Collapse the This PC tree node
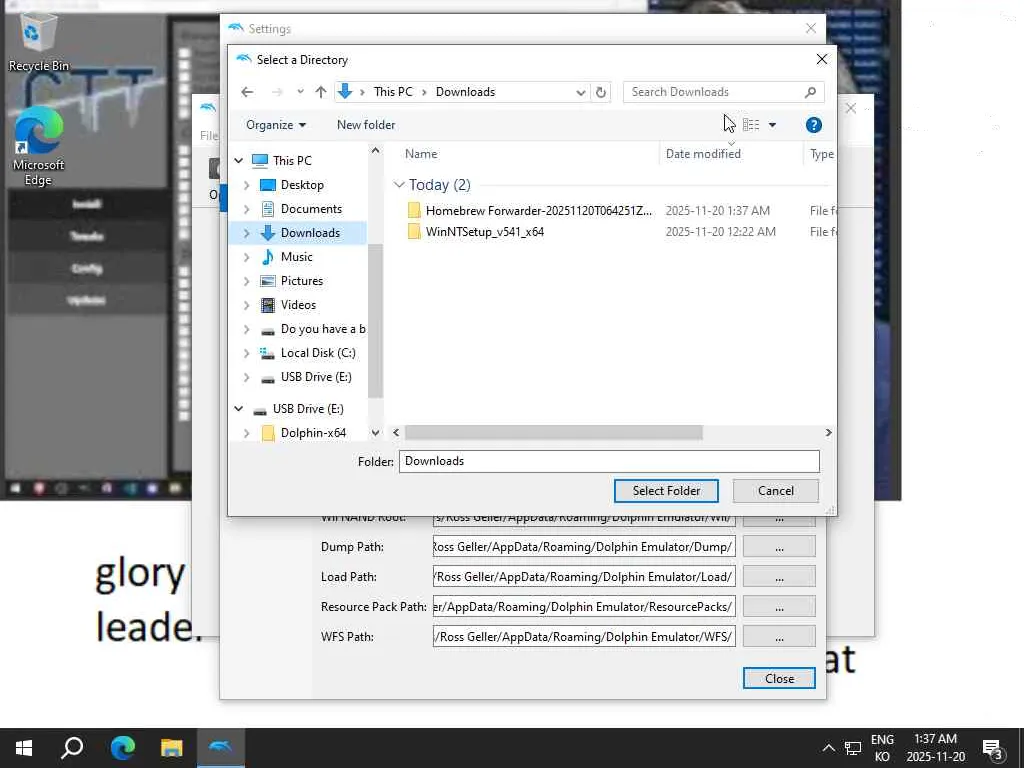 point(239,161)
